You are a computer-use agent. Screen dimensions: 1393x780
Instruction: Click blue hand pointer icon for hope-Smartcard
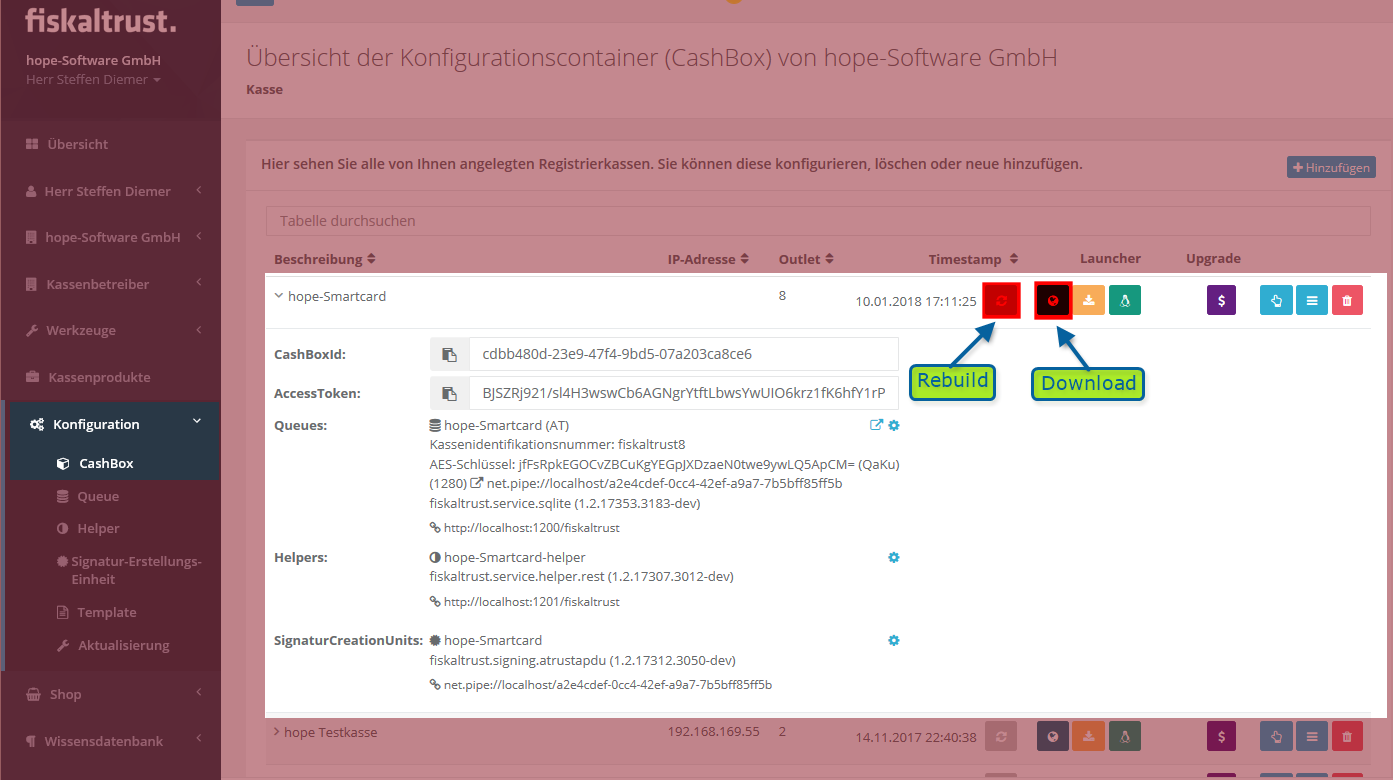point(1276,300)
